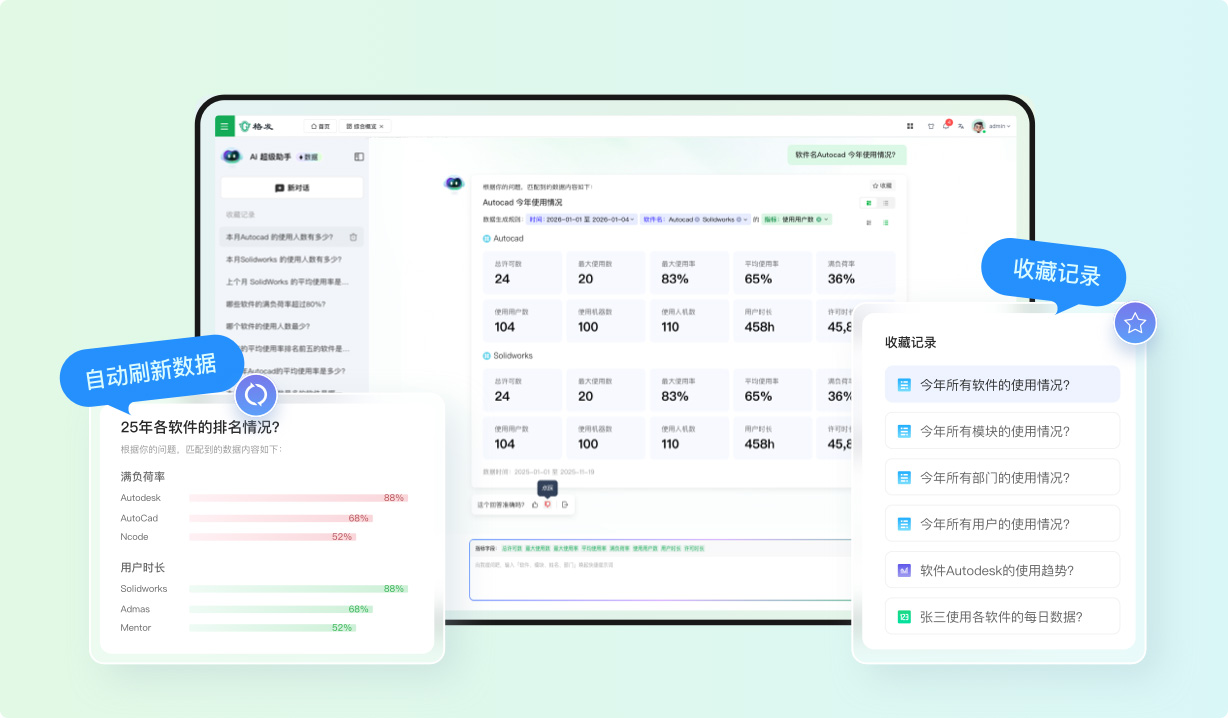Image resolution: width=1228 pixels, height=718 pixels.
Task: Click the thumbs-up feedback icon
Action: tap(535, 505)
